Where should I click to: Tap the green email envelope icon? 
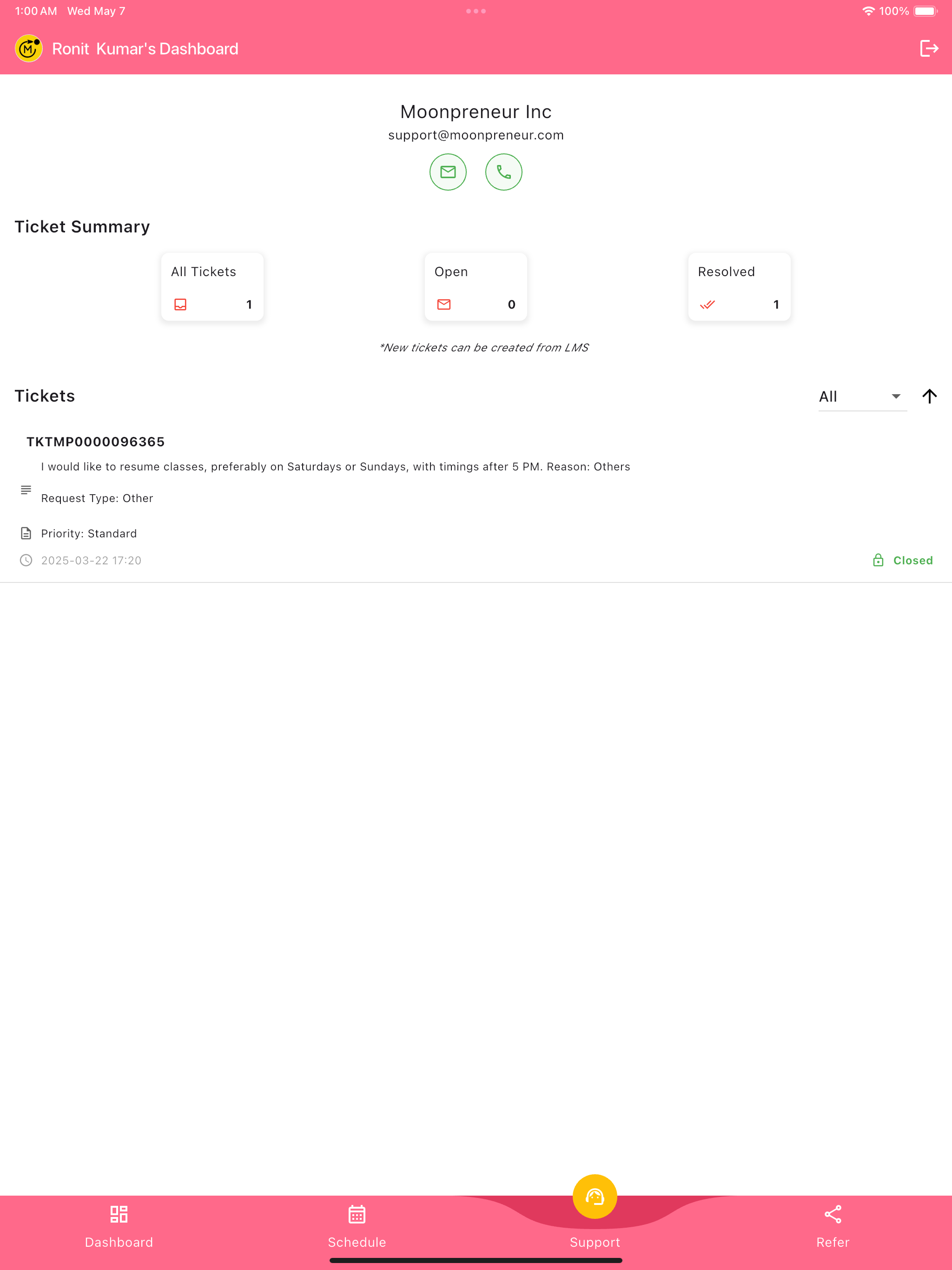[x=448, y=172]
